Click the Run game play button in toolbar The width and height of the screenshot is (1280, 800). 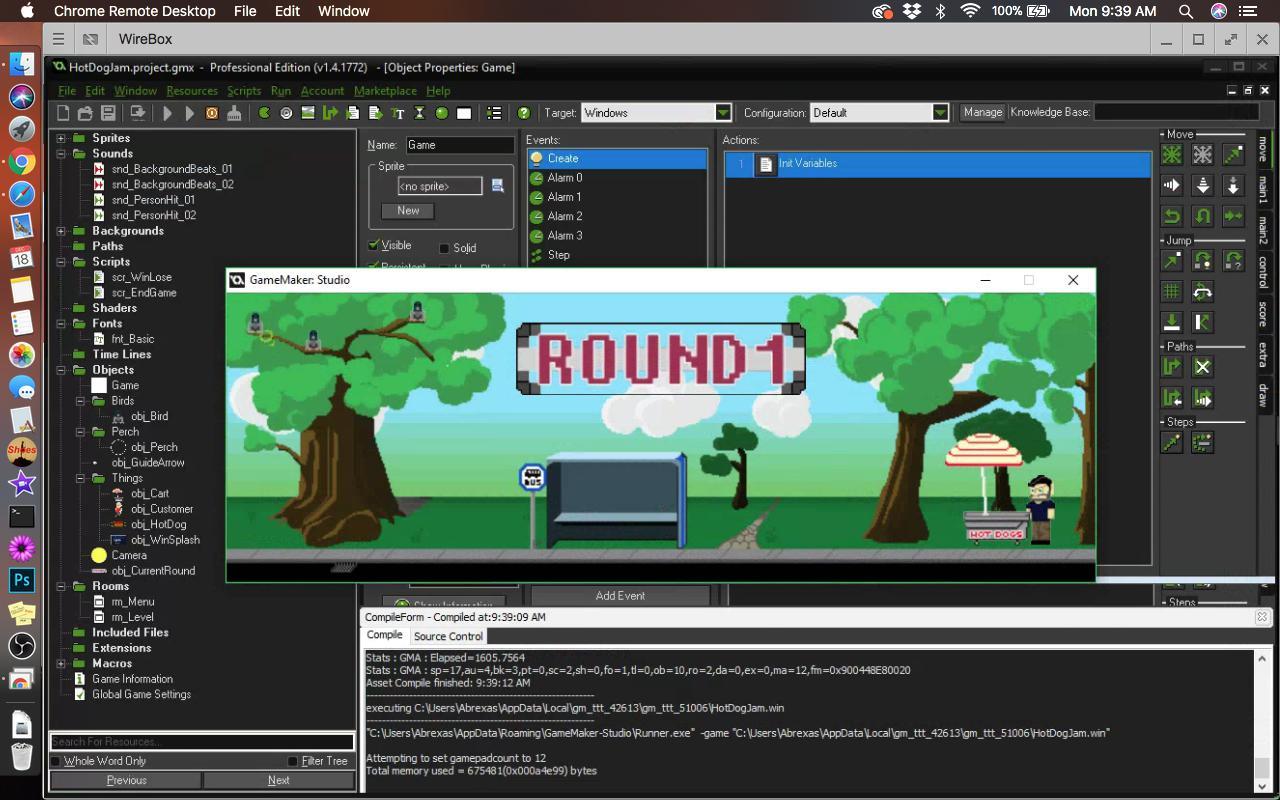(x=167, y=113)
